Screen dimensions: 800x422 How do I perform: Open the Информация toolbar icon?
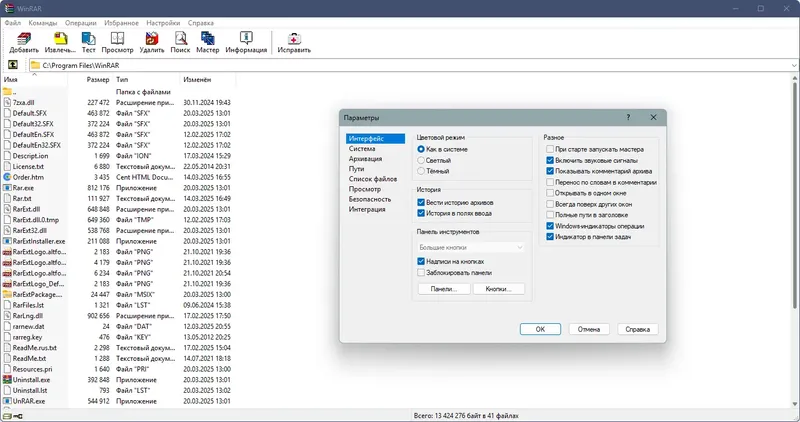point(246,38)
